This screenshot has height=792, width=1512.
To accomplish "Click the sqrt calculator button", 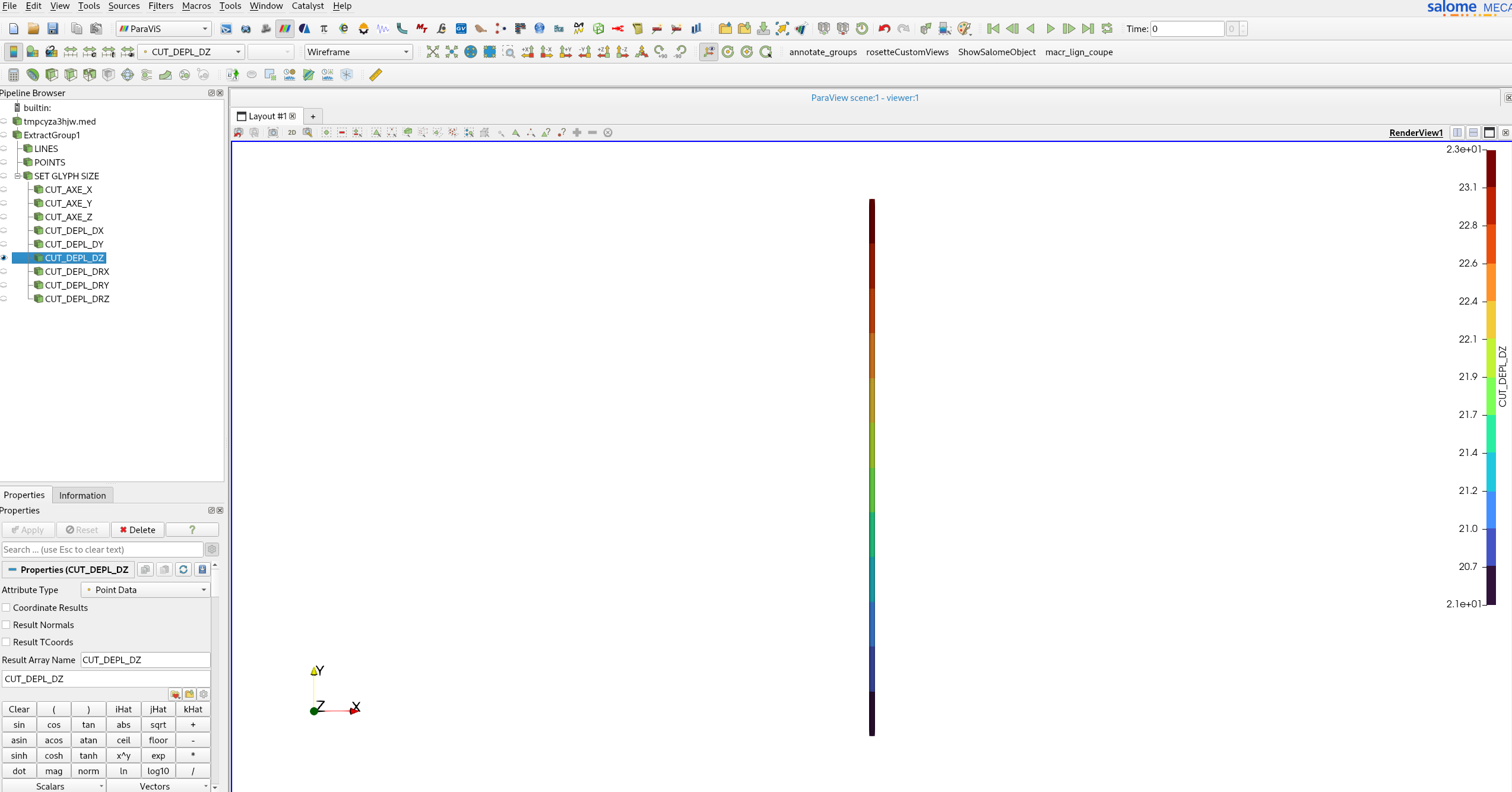I will click(159, 724).
